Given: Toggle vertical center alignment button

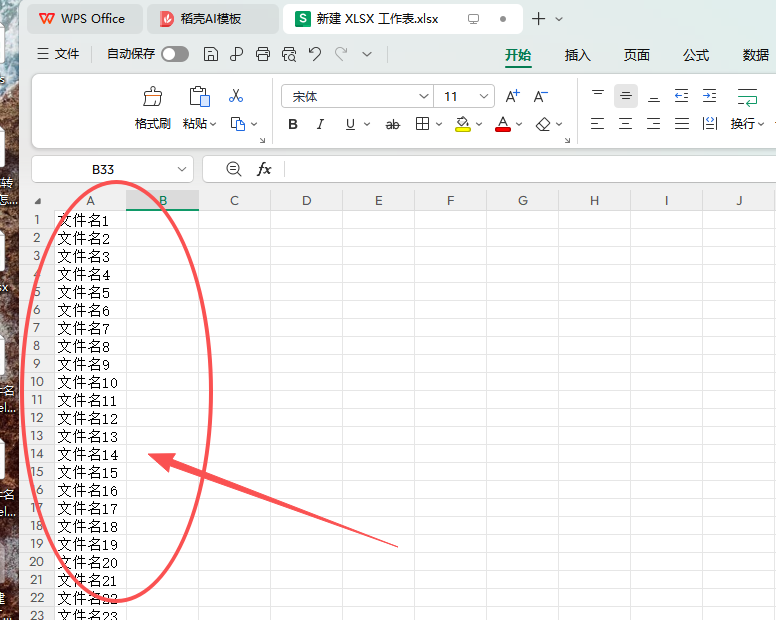Looking at the screenshot, I should point(626,95).
